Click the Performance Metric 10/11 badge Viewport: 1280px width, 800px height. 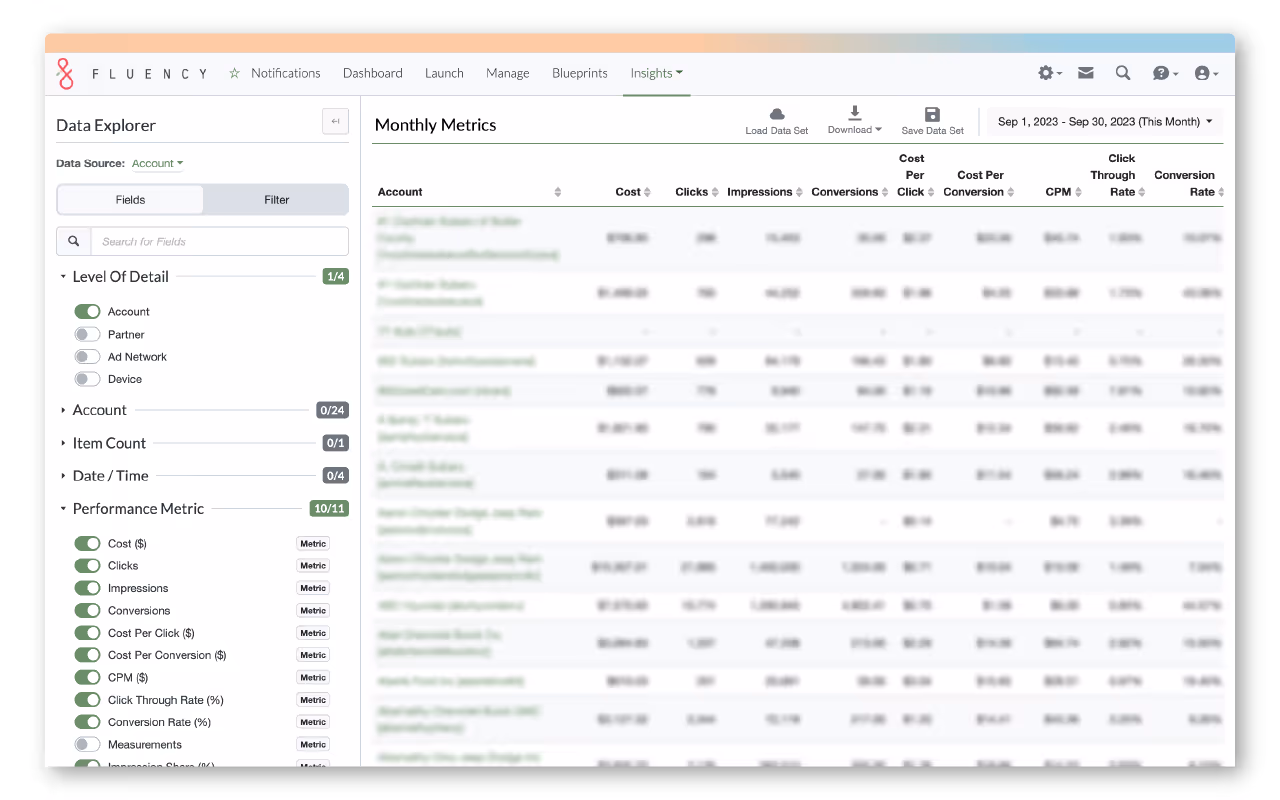point(330,509)
